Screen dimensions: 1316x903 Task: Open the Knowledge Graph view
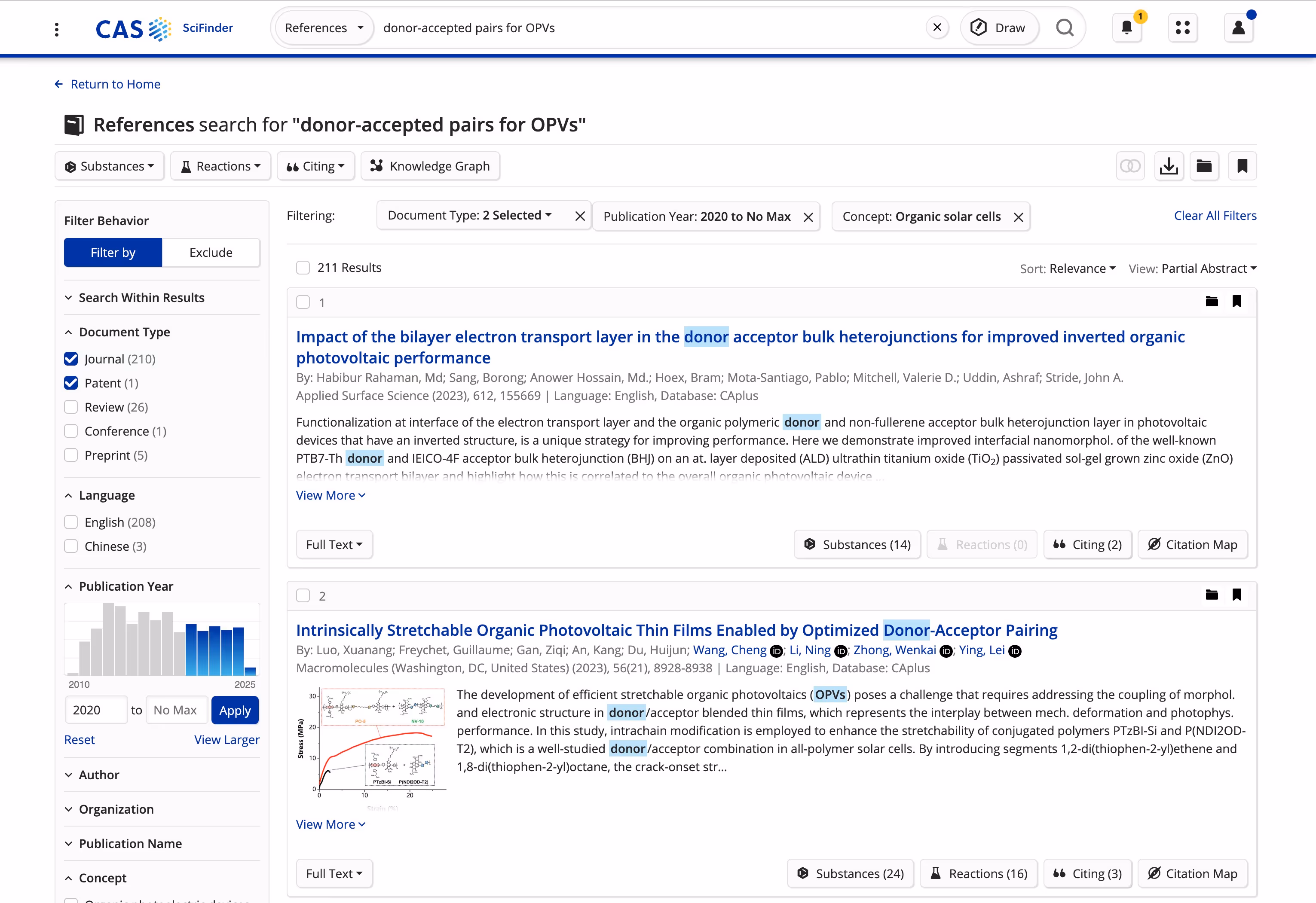[x=430, y=166]
